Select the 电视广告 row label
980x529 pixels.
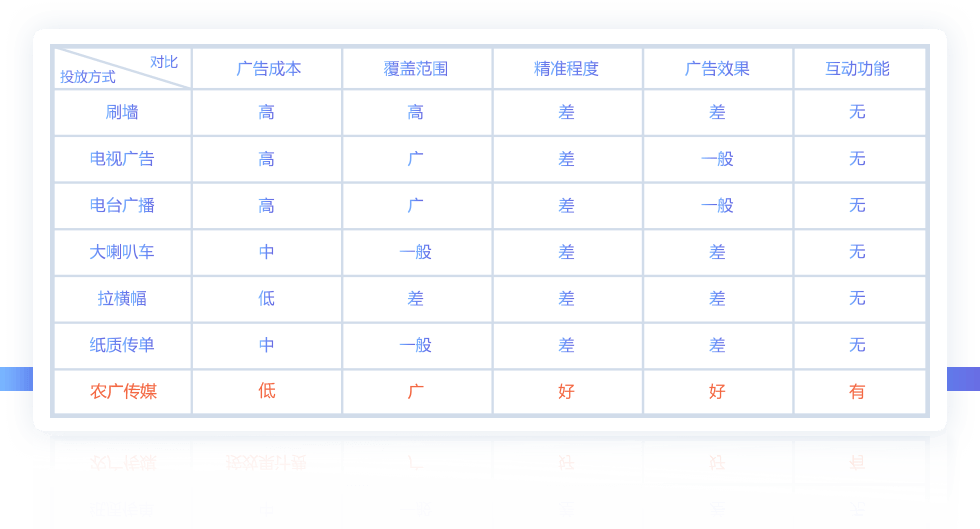click(x=122, y=159)
